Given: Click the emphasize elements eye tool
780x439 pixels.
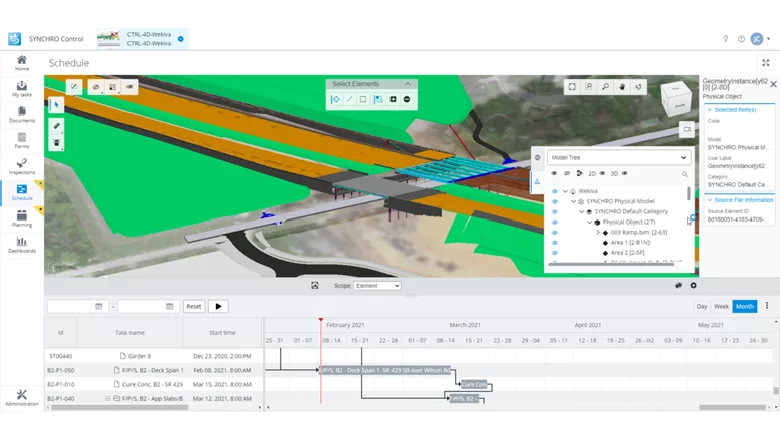Looking at the screenshot, I should point(129,87).
